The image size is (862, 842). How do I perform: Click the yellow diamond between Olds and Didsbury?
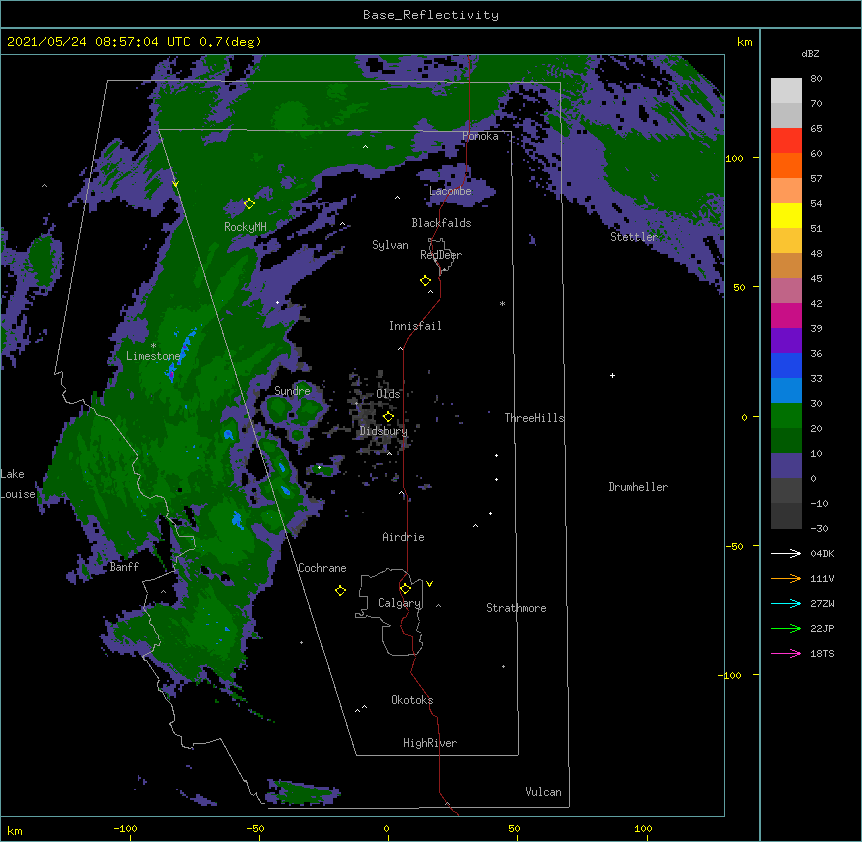pos(388,417)
